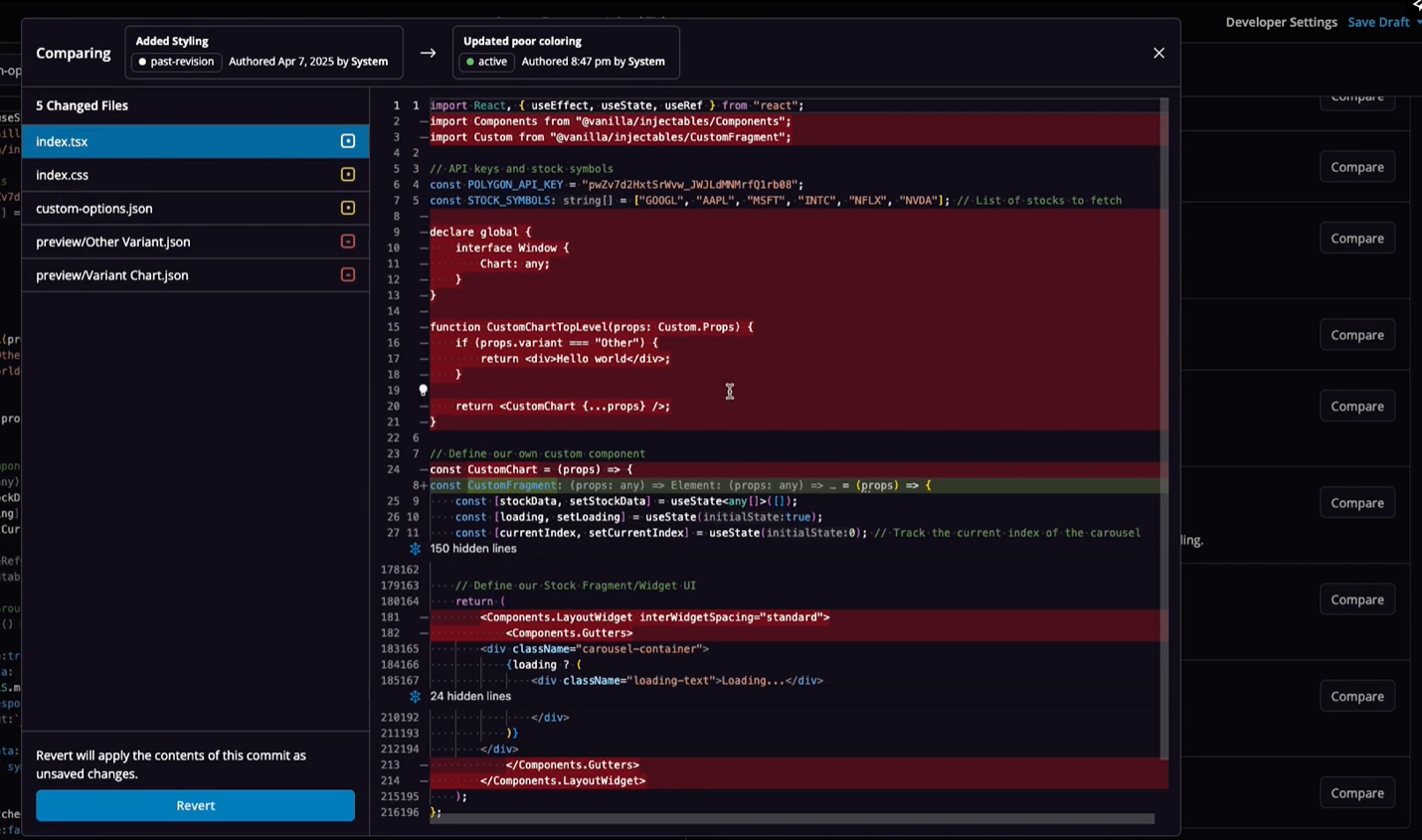The image size is (1422, 840).
Task: Click the "interface Window {" removed line
Action: pos(513,249)
